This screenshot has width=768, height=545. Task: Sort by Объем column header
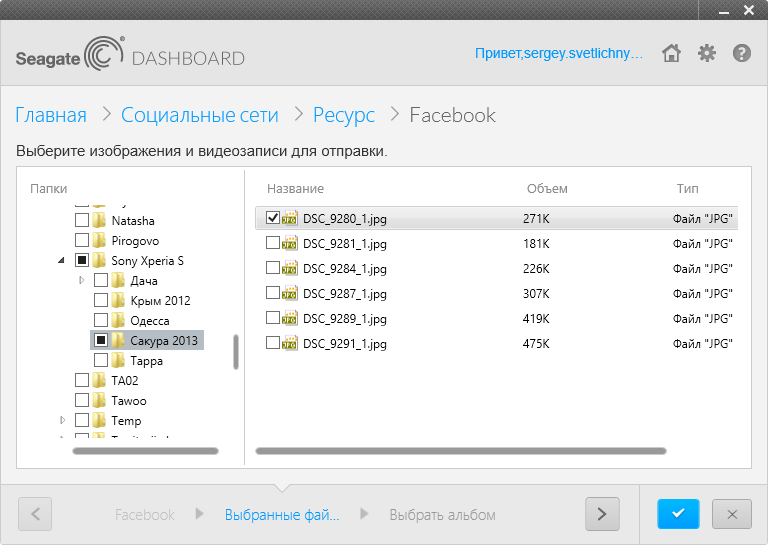[x=547, y=189]
